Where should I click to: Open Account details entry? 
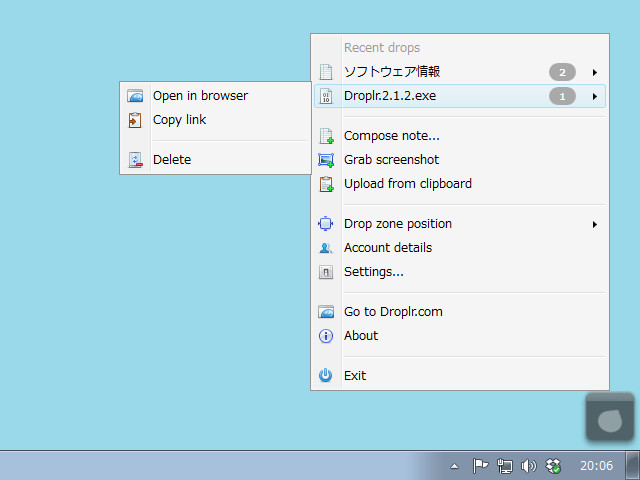460,248
